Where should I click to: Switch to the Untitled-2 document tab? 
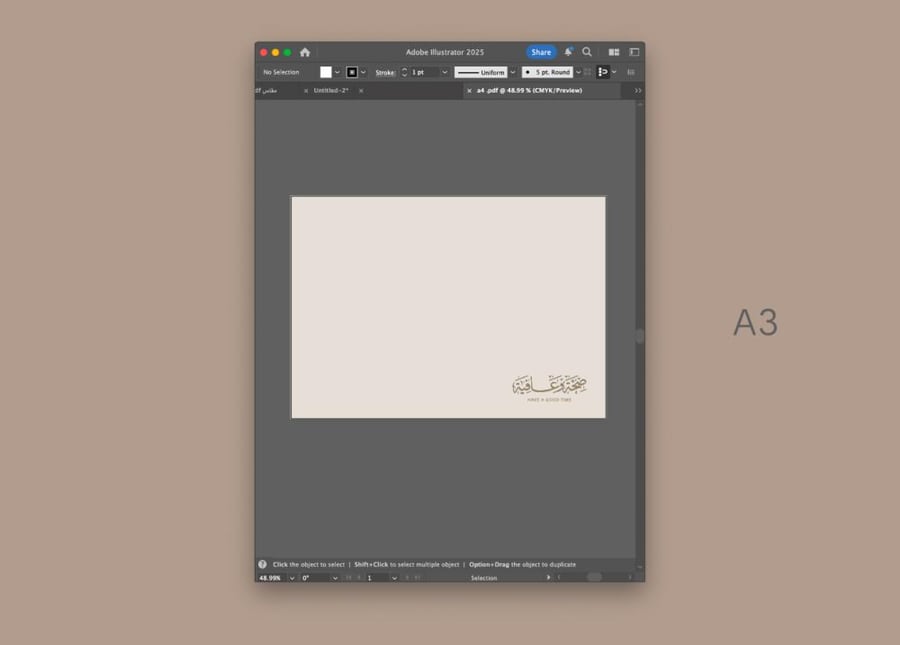pos(331,91)
